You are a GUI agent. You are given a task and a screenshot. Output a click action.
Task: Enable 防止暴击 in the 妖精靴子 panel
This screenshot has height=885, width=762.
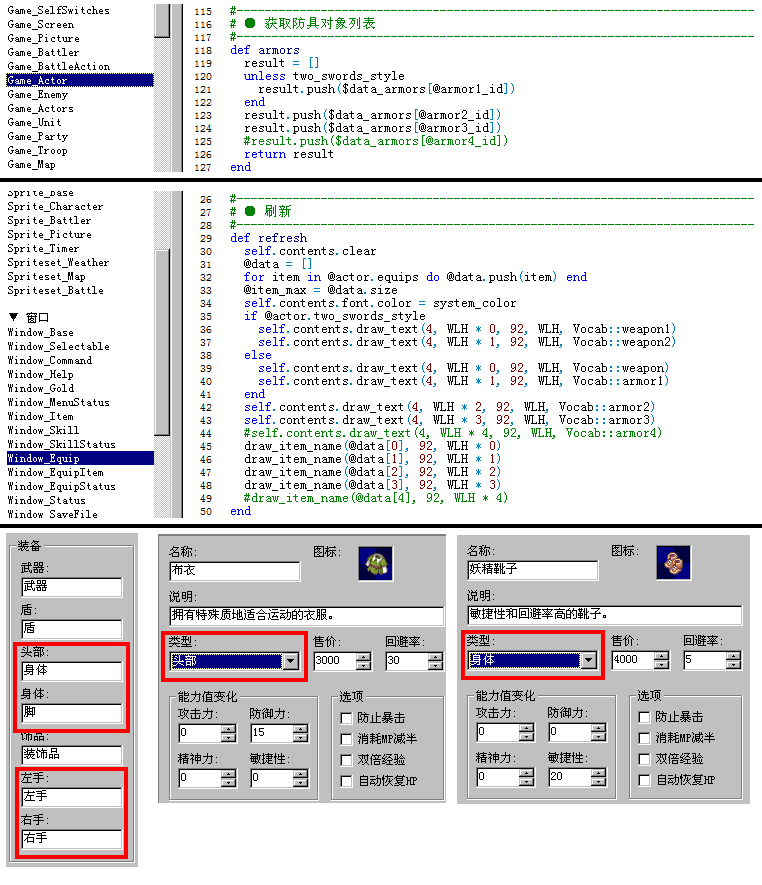click(644, 717)
